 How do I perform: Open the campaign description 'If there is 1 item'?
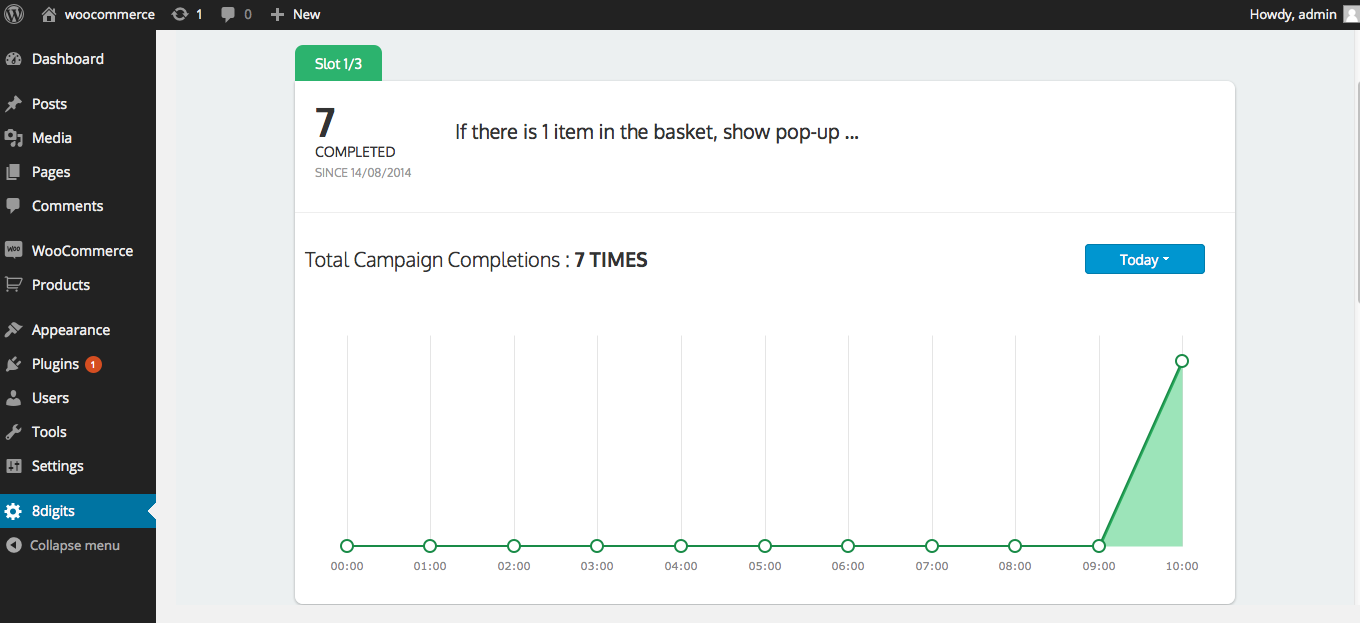point(657,132)
